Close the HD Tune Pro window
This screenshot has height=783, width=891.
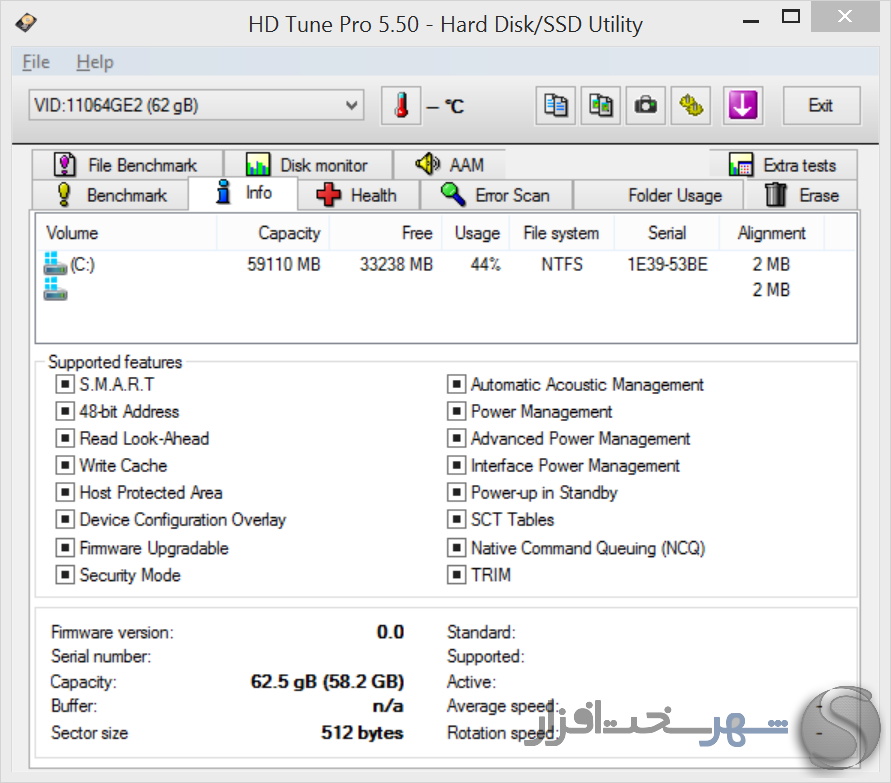click(x=845, y=16)
